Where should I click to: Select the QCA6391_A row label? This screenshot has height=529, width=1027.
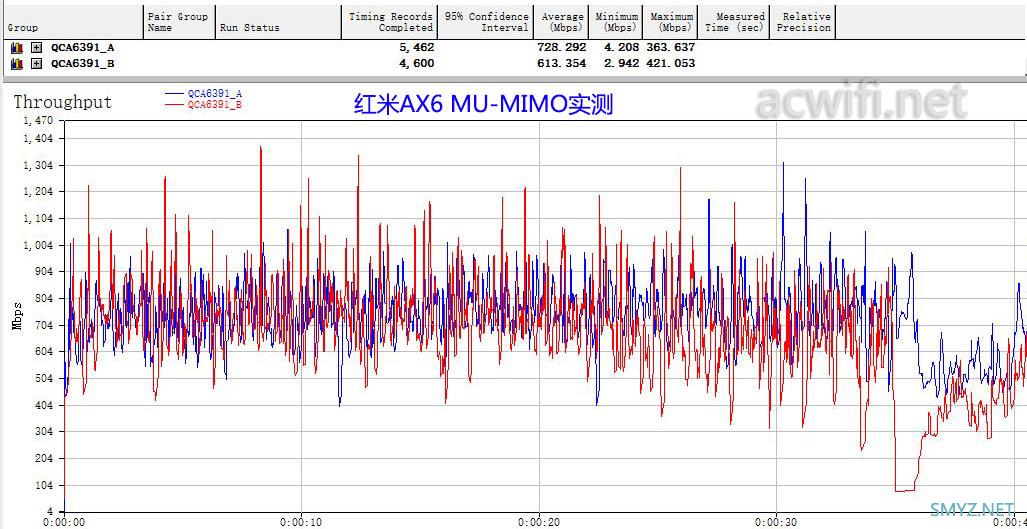point(83,48)
